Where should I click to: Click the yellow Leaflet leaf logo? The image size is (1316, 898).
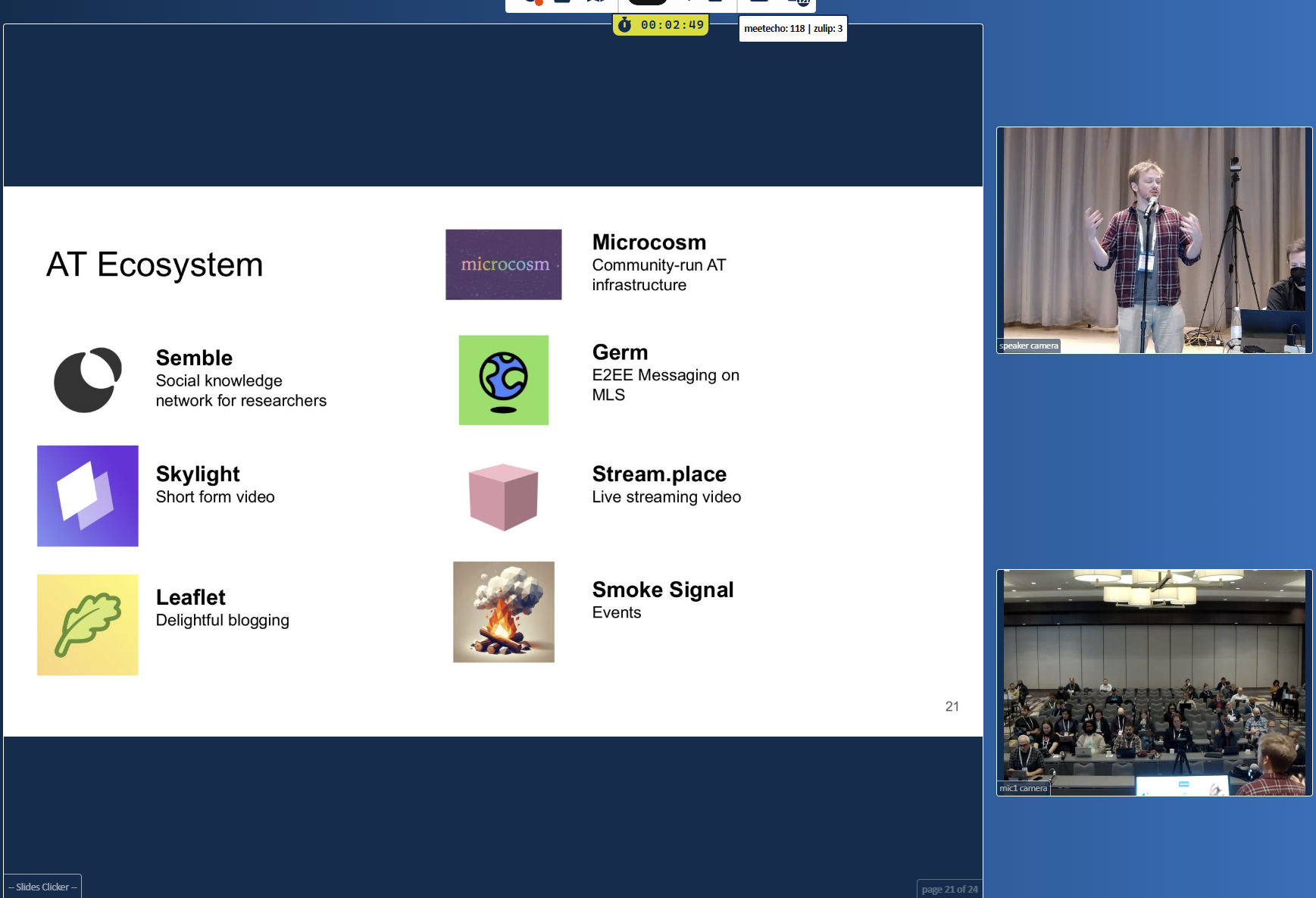(88, 624)
